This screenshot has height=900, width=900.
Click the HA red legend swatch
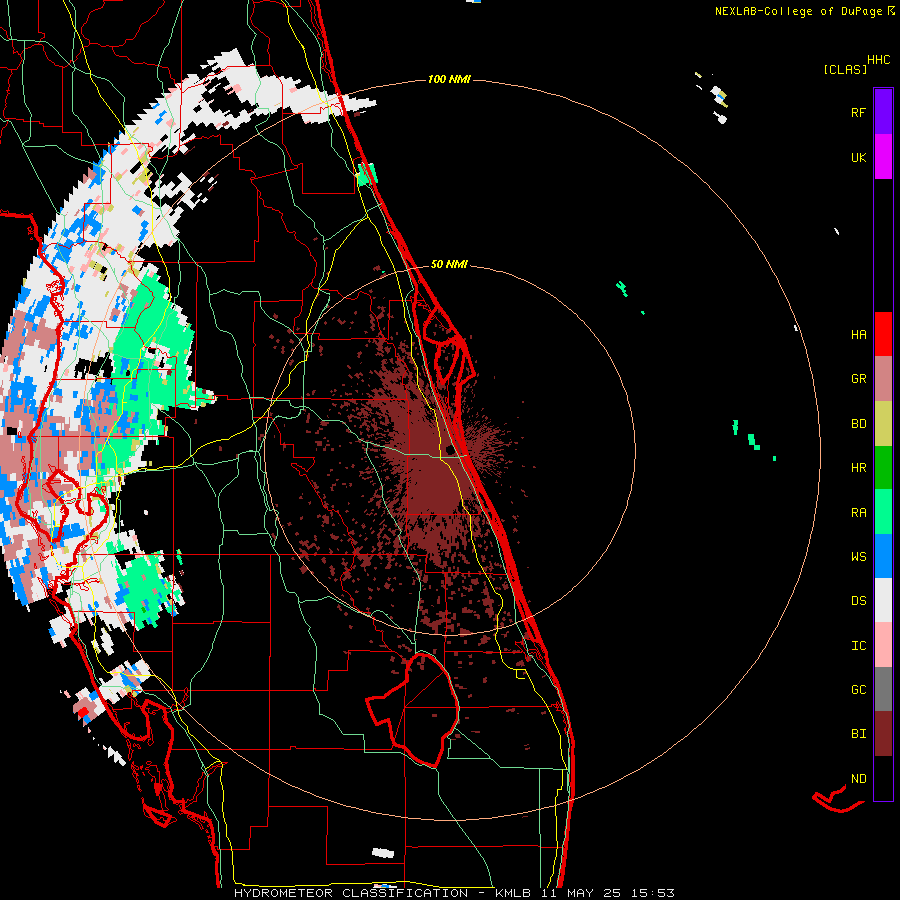point(883,334)
